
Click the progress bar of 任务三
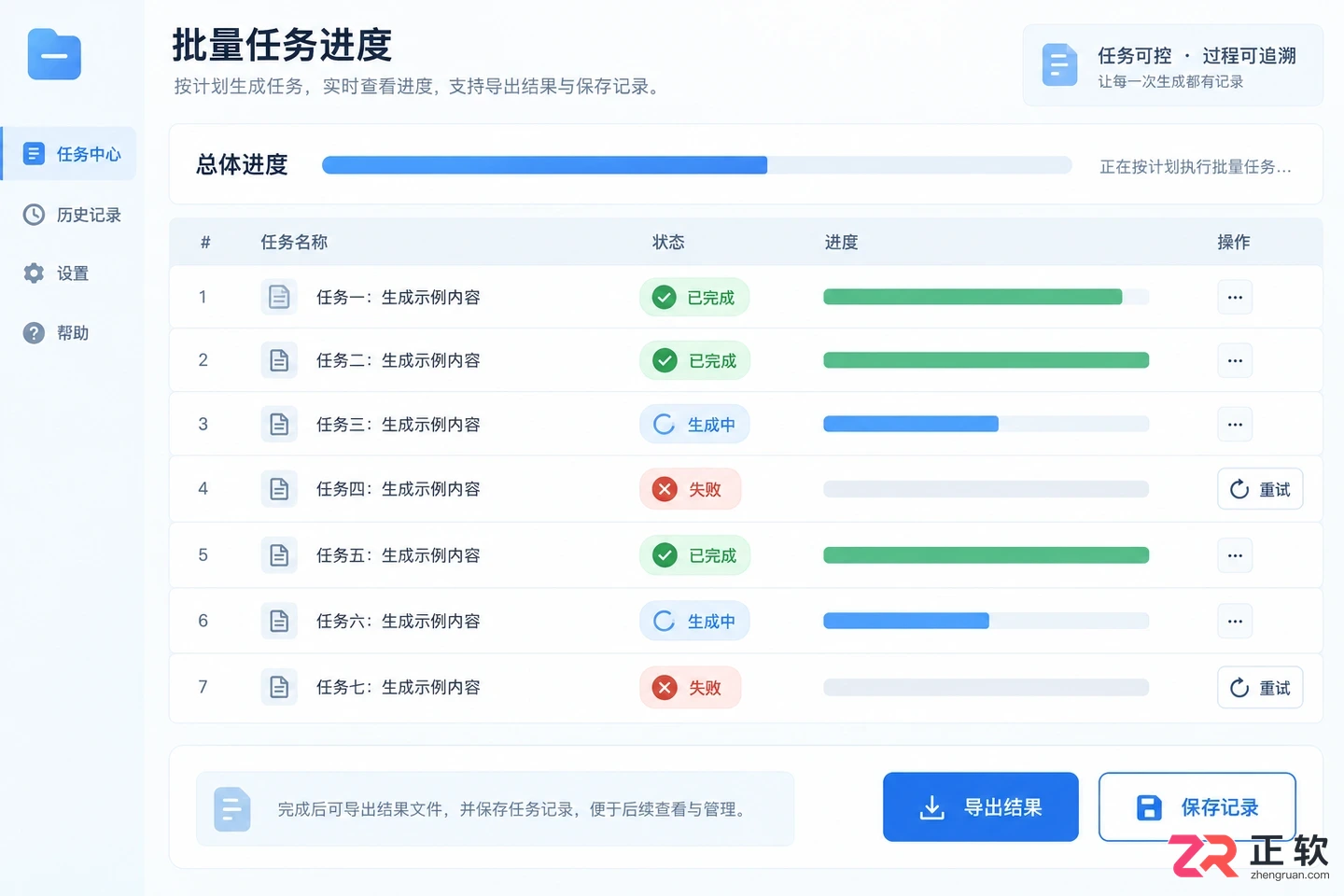pyautogui.click(x=986, y=424)
